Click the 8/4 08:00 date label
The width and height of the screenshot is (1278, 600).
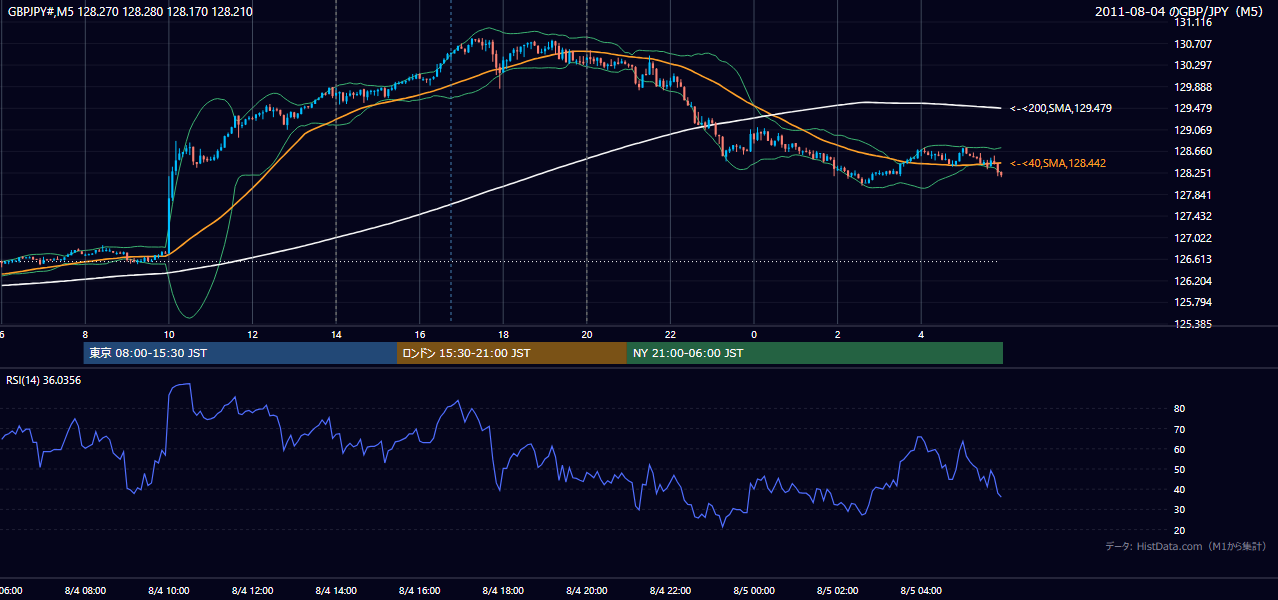tap(85, 590)
